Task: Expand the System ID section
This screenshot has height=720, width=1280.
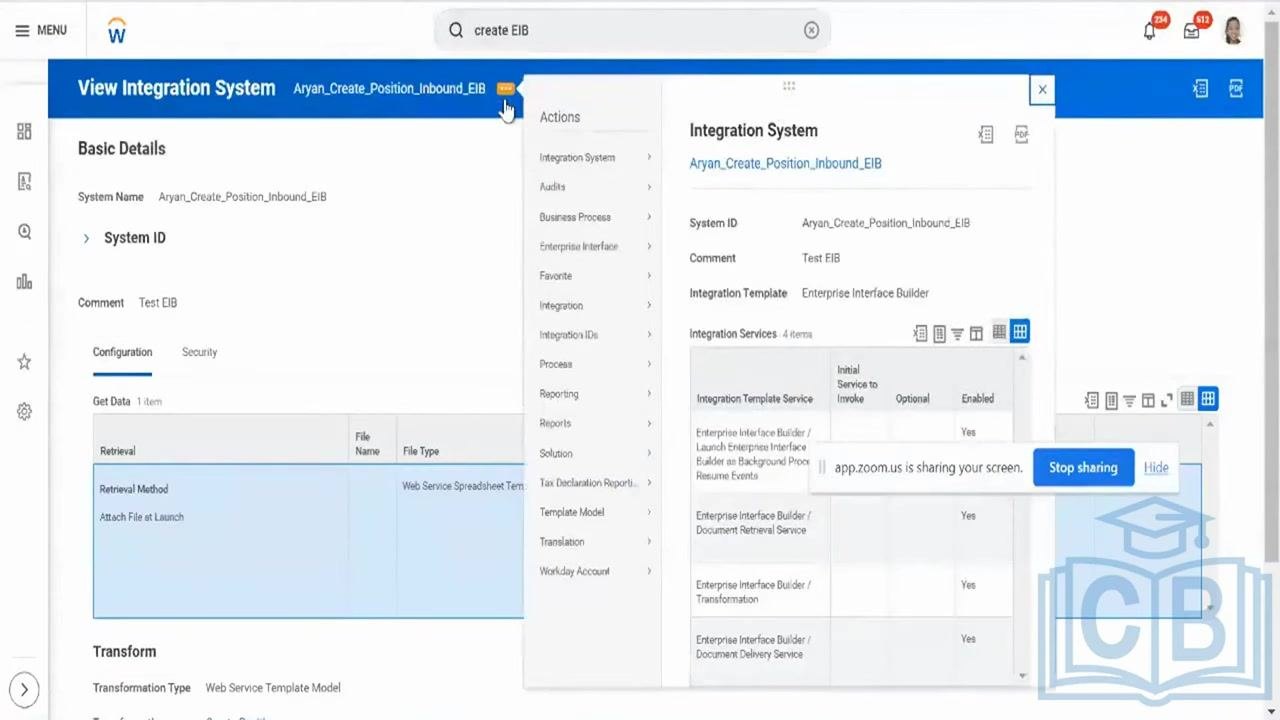Action: pos(86,238)
